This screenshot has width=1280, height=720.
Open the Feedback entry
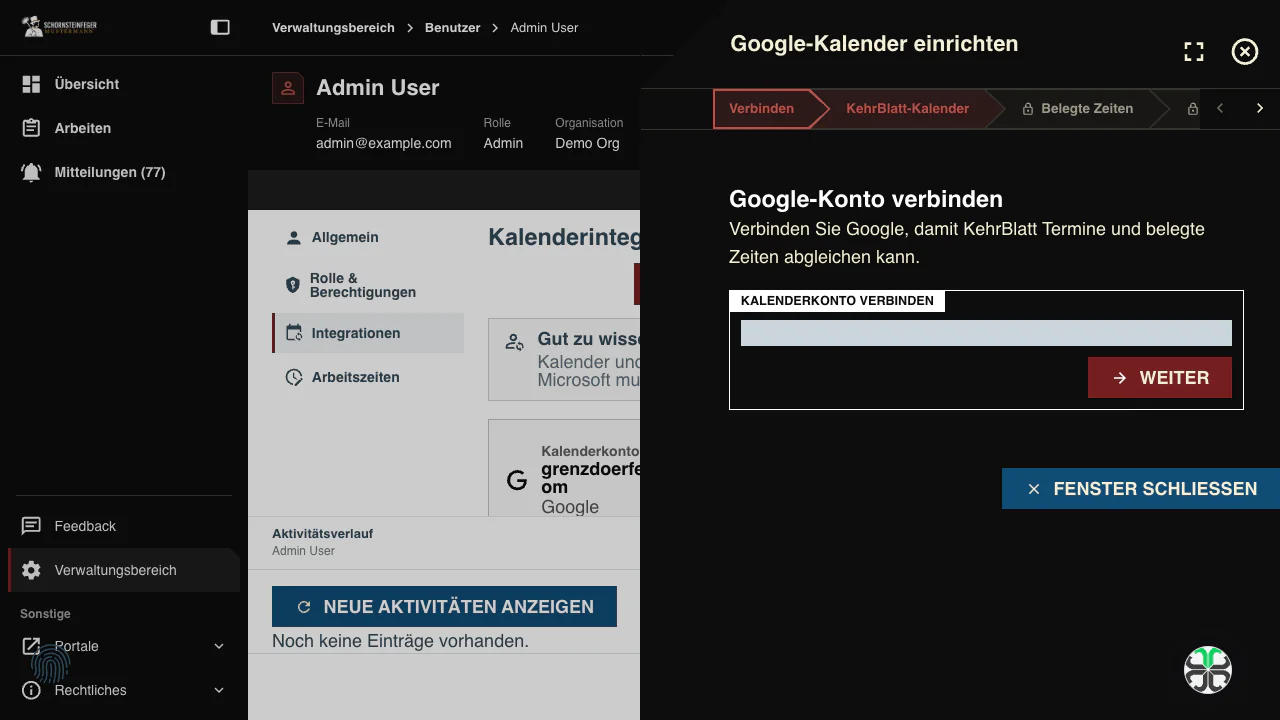124,526
